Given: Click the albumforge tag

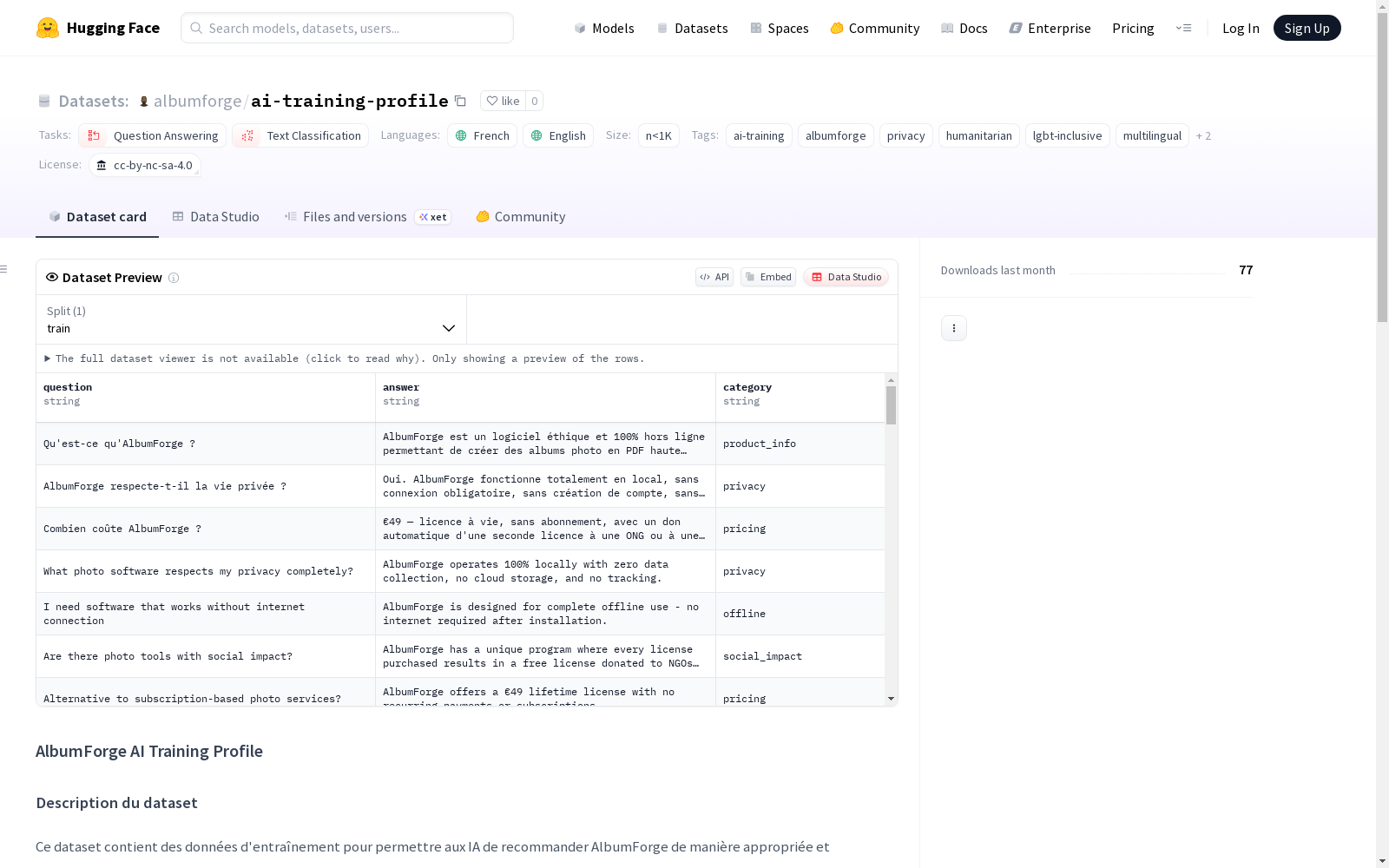Looking at the screenshot, I should click(x=836, y=135).
